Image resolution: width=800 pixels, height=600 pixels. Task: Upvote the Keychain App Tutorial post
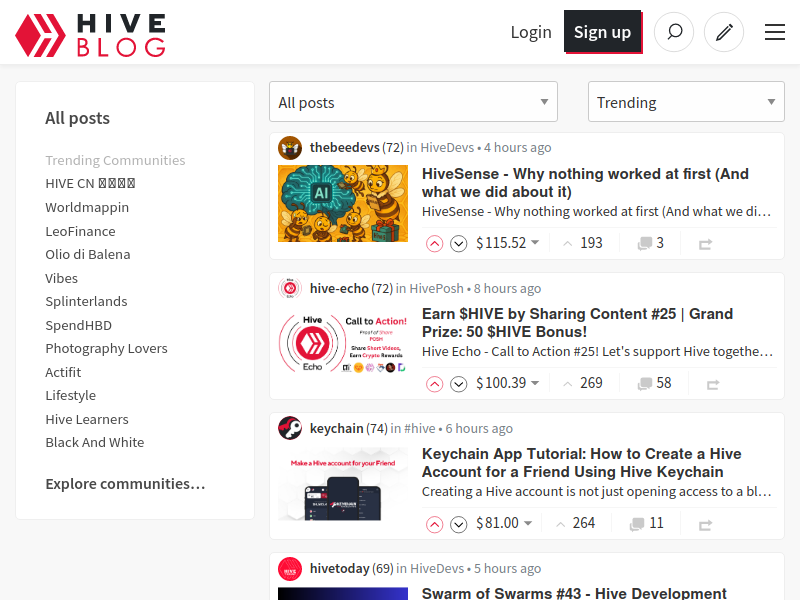(434, 524)
